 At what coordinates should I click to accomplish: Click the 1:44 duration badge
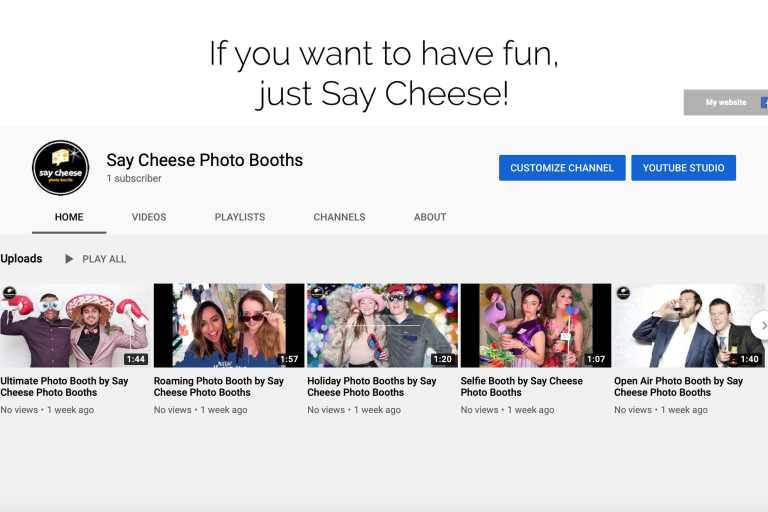(x=136, y=359)
